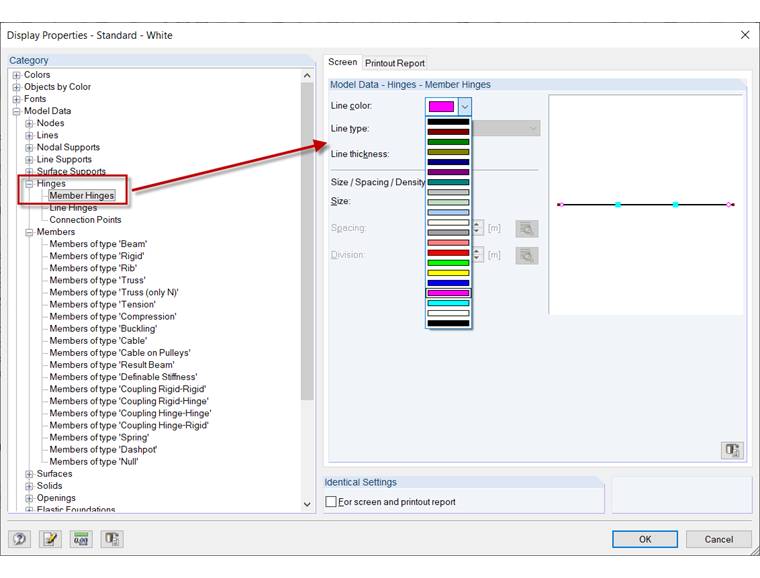Viewport: 760px width, 578px height.
Task: Select Members of type 'Dashpot'
Action: [103, 450]
